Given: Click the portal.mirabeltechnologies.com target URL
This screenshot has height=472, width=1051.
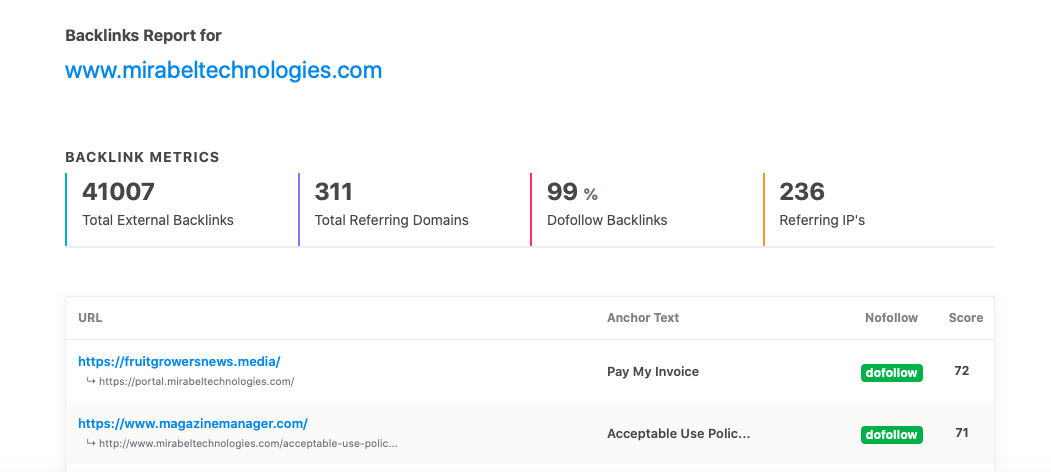Looking at the screenshot, I should coord(196,381).
